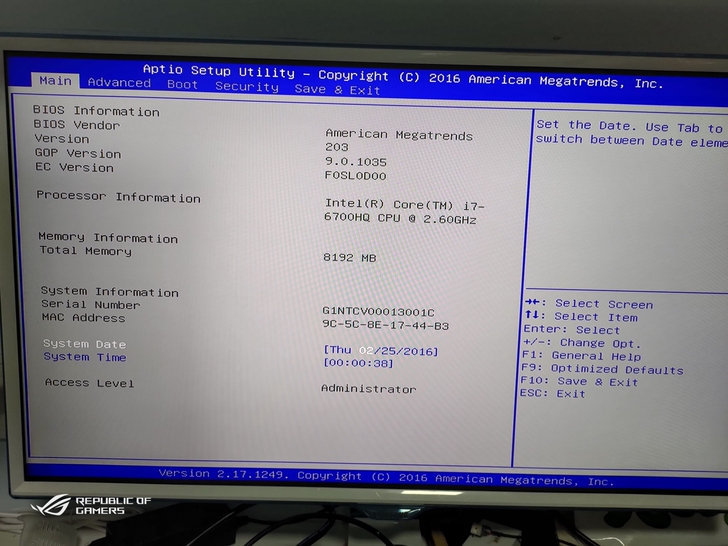Click EC version value F0SL0D00
This screenshot has width=728, height=546.
pos(356,176)
